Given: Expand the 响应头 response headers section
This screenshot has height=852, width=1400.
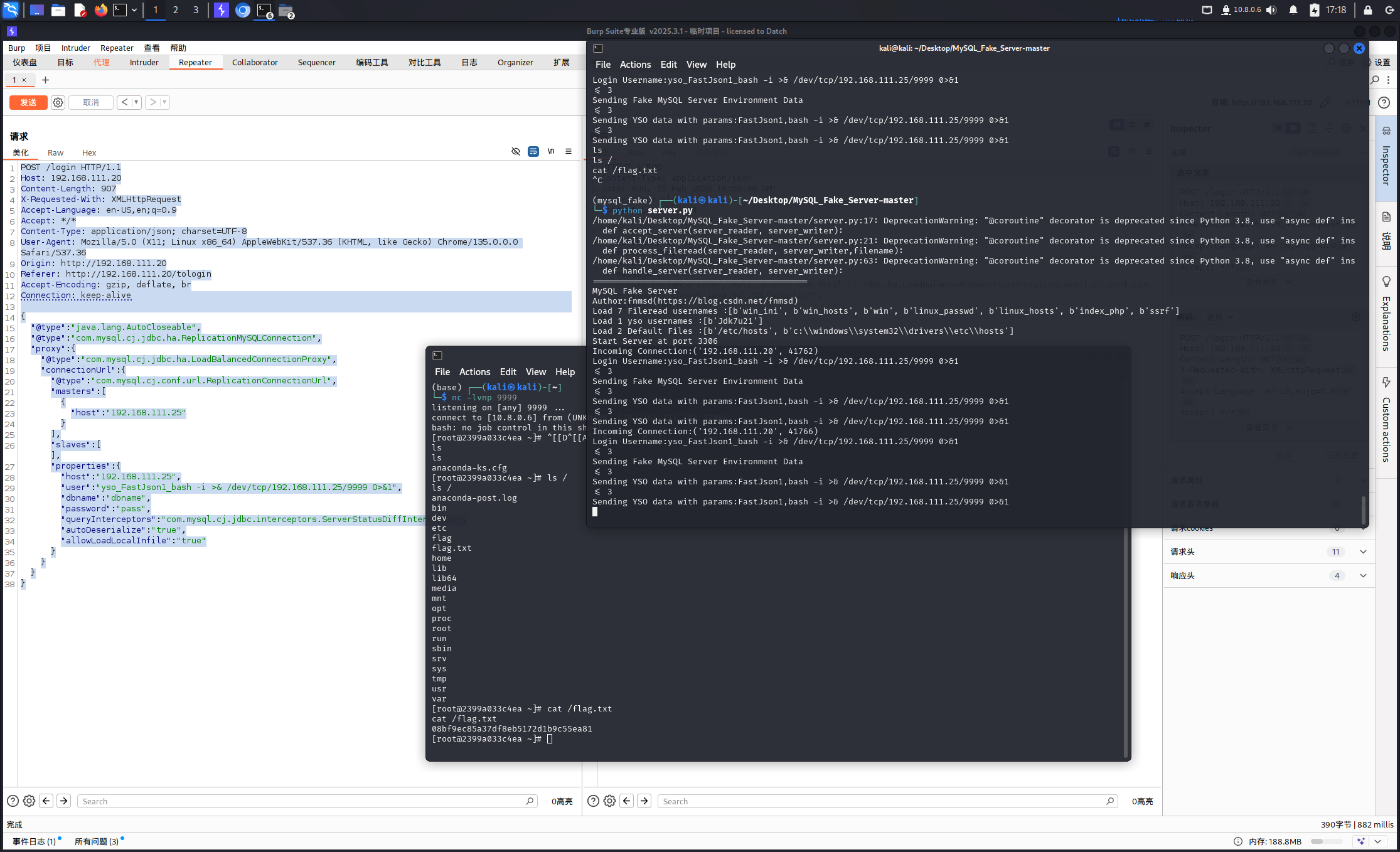Looking at the screenshot, I should pyautogui.click(x=1362, y=575).
